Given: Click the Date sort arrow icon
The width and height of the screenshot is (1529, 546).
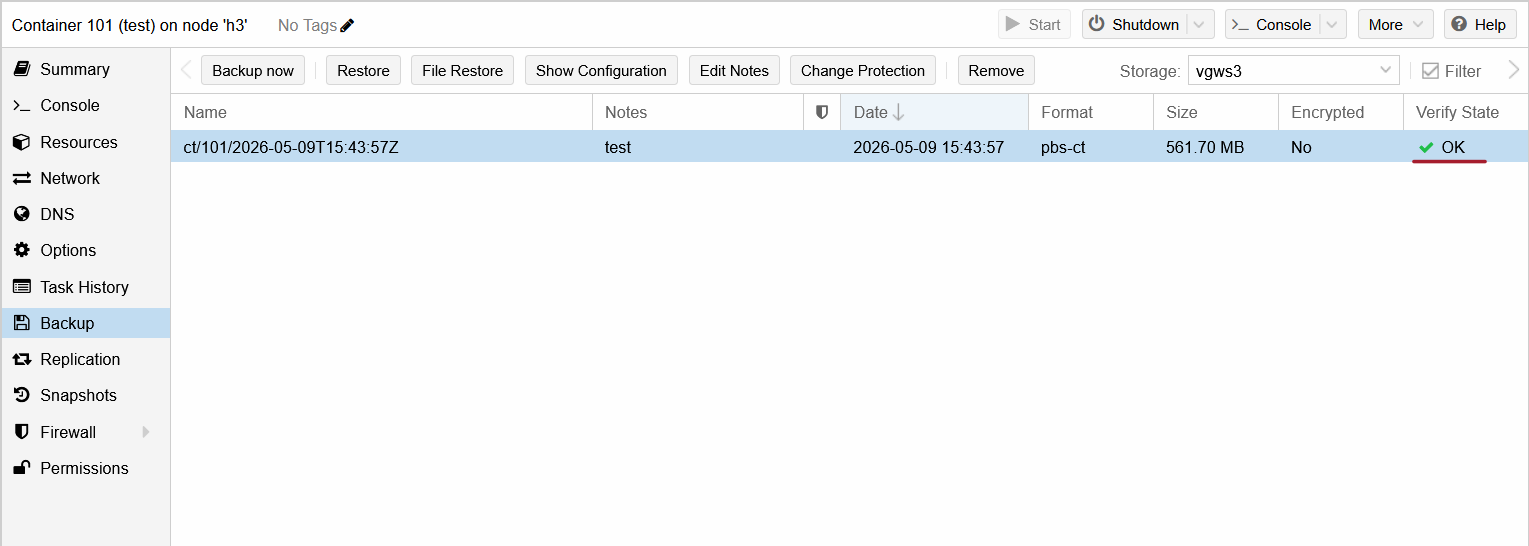Looking at the screenshot, I should pyautogui.click(x=898, y=112).
